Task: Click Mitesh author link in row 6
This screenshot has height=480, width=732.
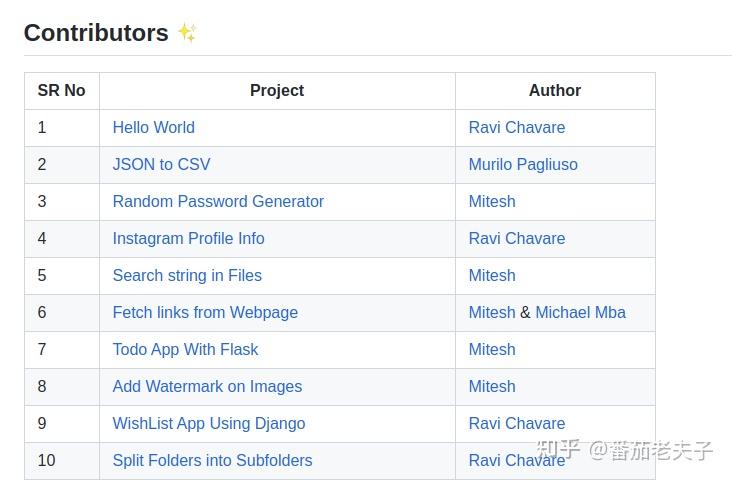Action: tap(492, 312)
